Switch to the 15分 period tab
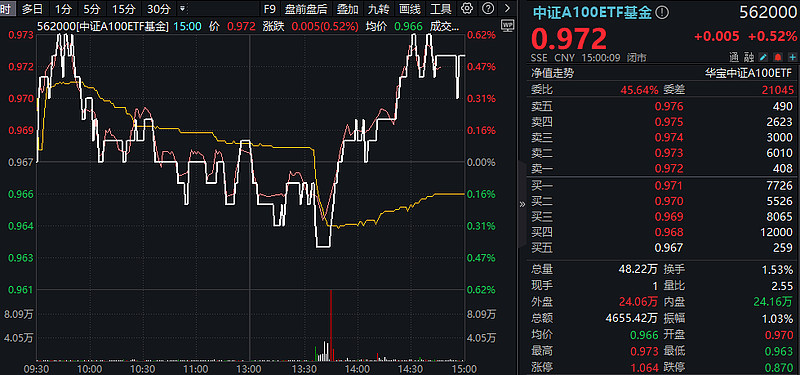Viewport: 800px width, 375px height. pos(123,9)
